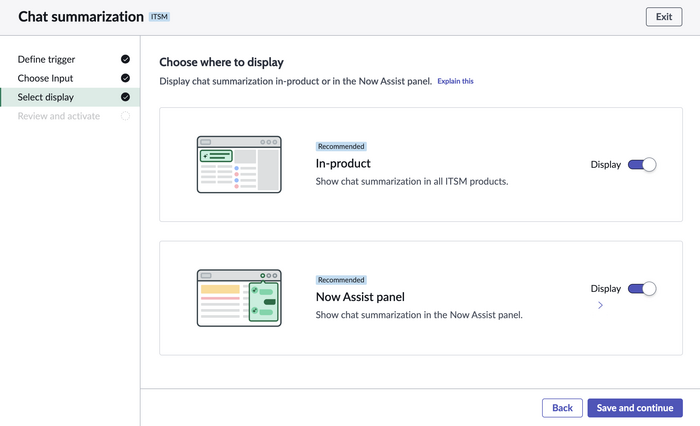This screenshot has height=426, width=700.
Task: Click the Recommended badge above Now Assist panel
Action: 341,280
